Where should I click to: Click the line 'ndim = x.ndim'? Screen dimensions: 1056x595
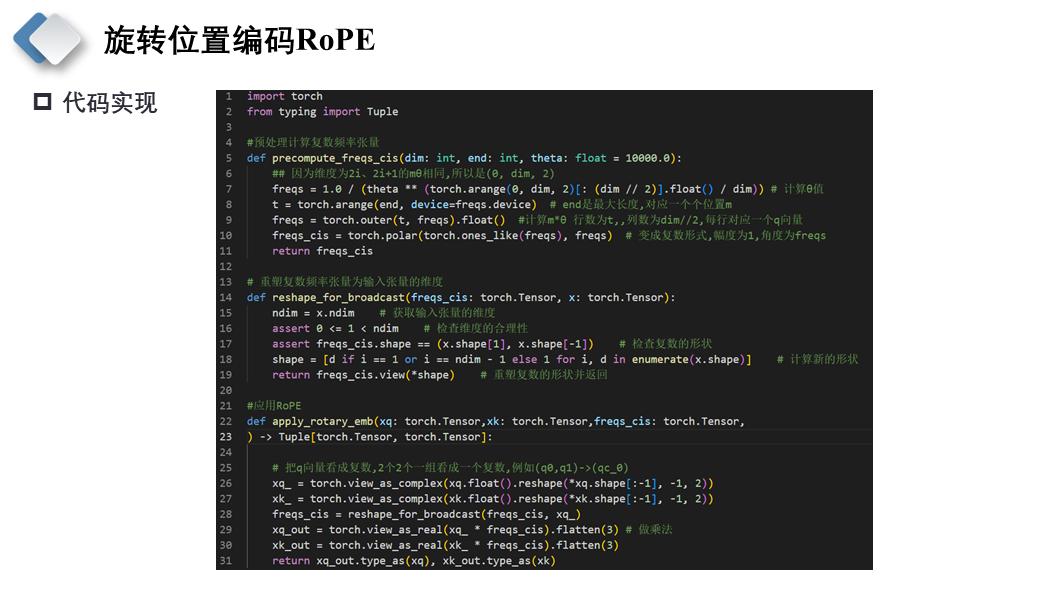point(383,313)
